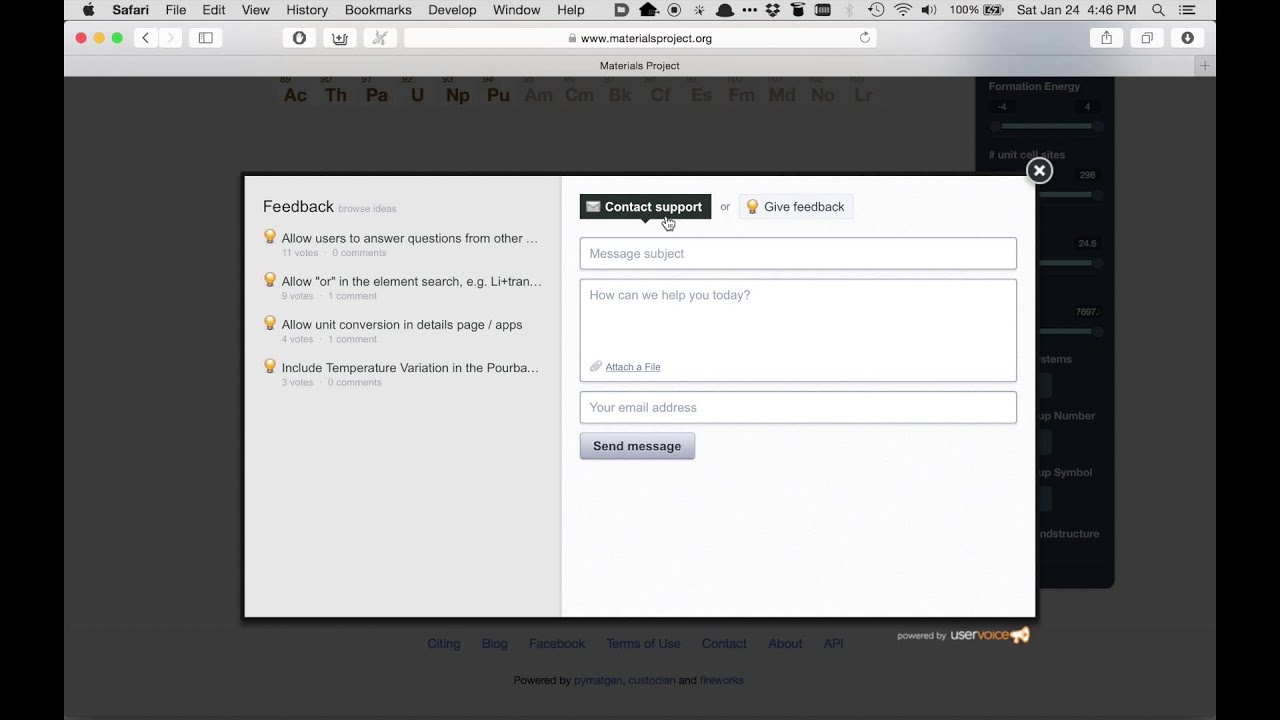The image size is (1280, 720).
Task: Click the Attach a File link
Action: pos(633,367)
